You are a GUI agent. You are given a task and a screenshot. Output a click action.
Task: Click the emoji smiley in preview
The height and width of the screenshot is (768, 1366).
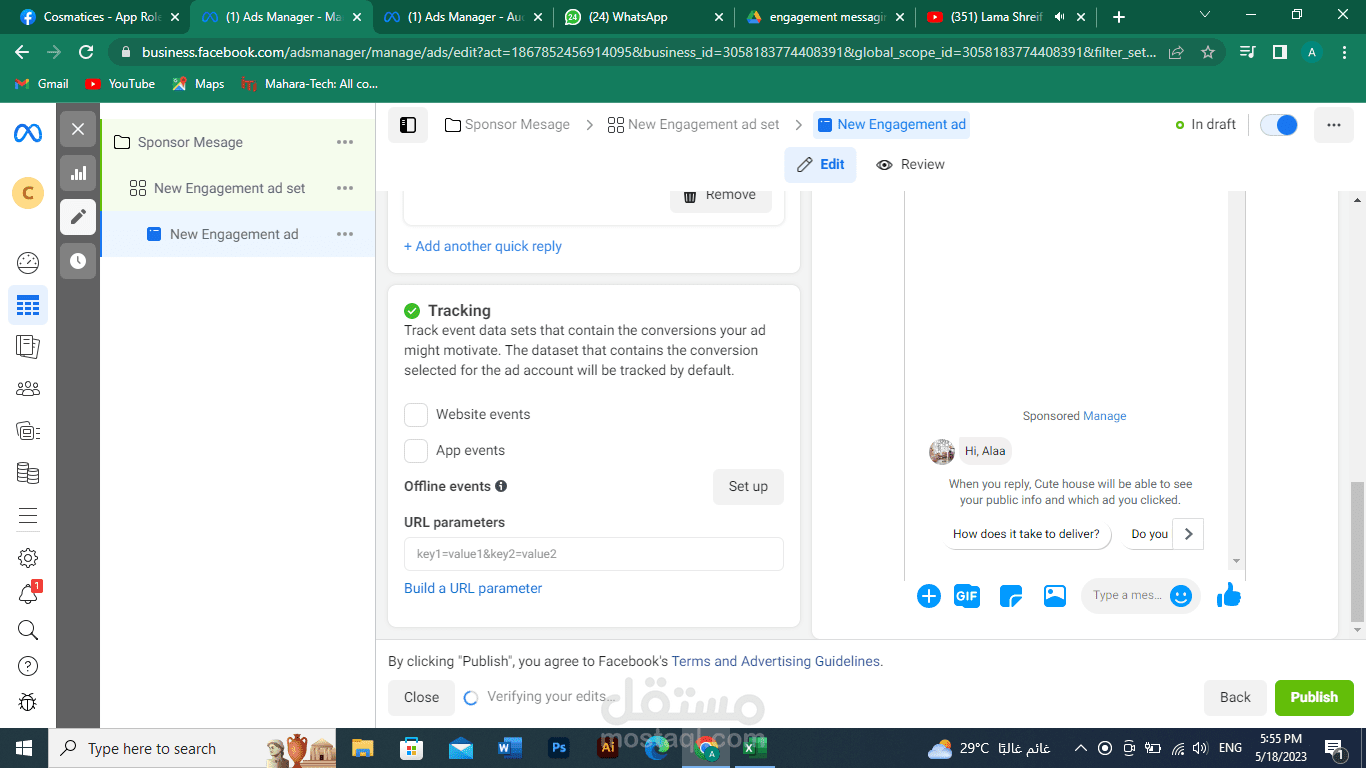[1181, 596]
